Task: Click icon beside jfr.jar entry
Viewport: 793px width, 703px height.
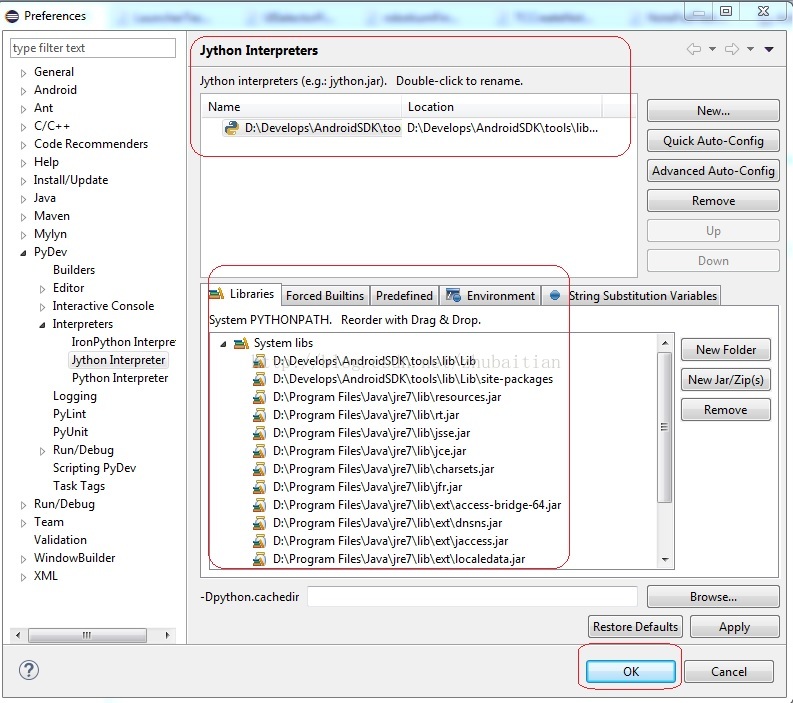Action: pyautogui.click(x=259, y=487)
